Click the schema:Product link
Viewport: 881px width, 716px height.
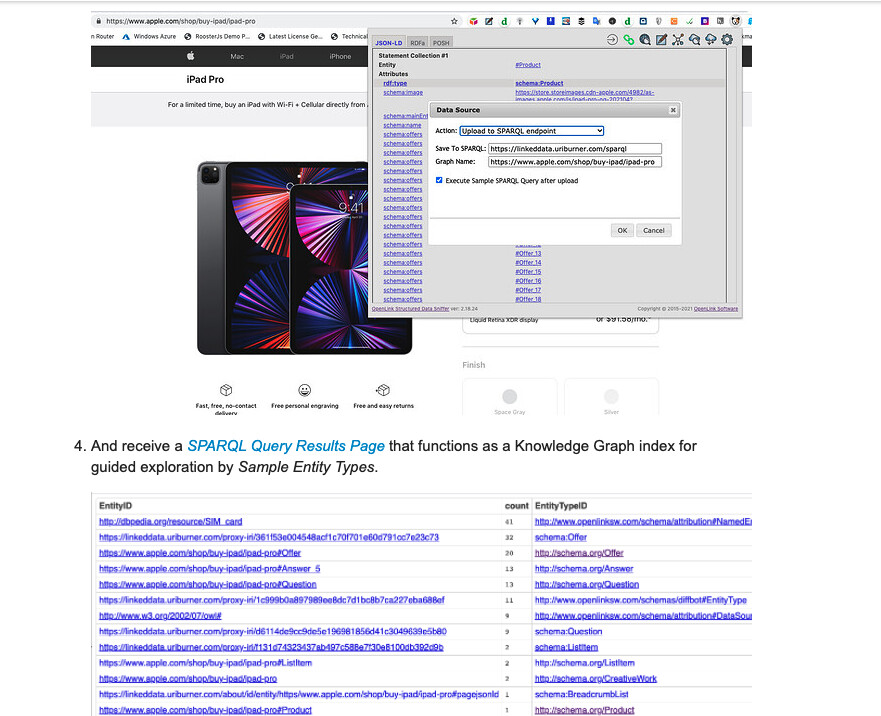[539, 83]
